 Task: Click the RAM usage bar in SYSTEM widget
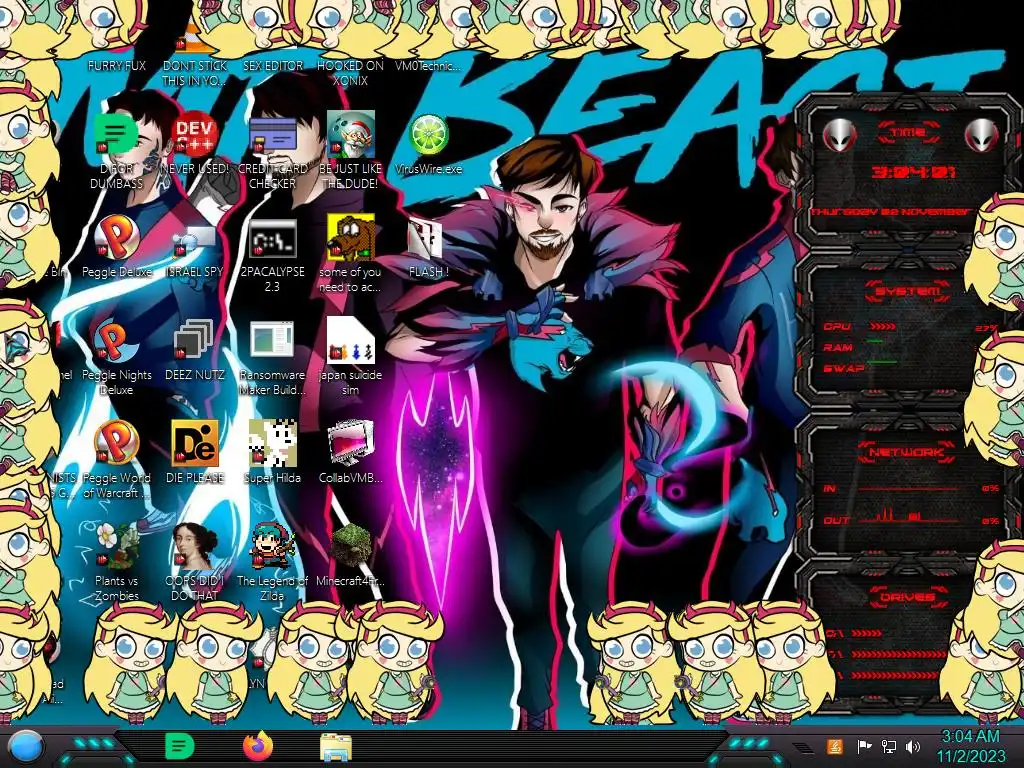pos(874,341)
